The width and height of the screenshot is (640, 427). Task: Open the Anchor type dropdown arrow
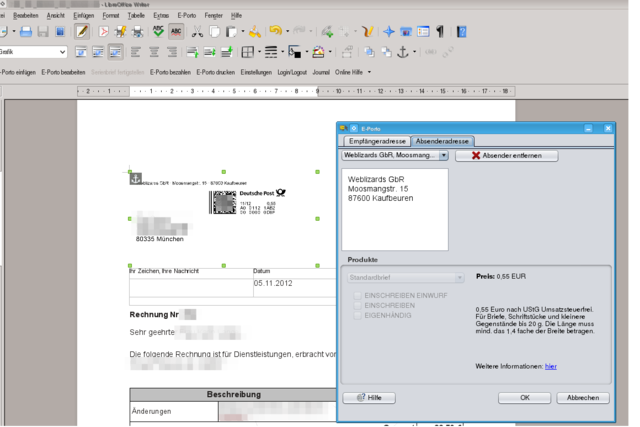pyautogui.click(x=414, y=52)
